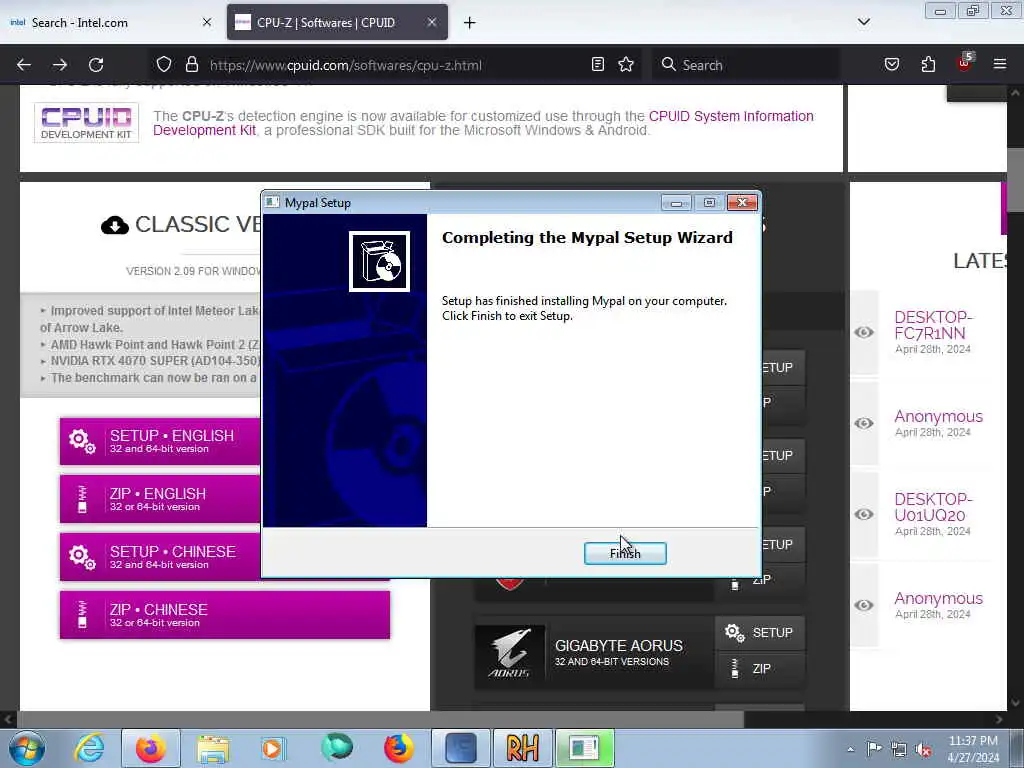The width and height of the screenshot is (1024, 768).
Task: Open Firefox taskbar icon next to IE
Action: 151,748
